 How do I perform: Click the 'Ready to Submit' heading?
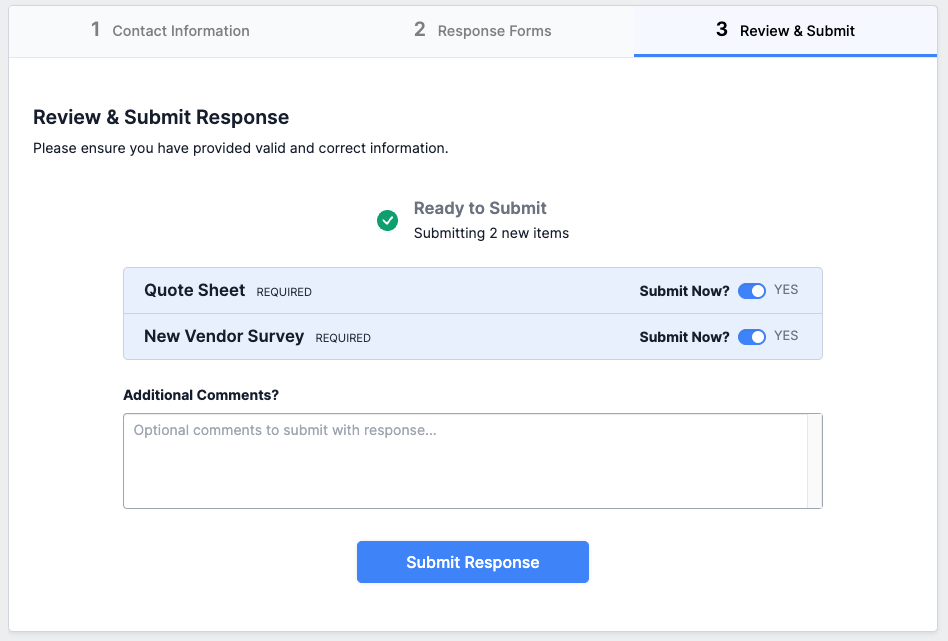pos(480,208)
